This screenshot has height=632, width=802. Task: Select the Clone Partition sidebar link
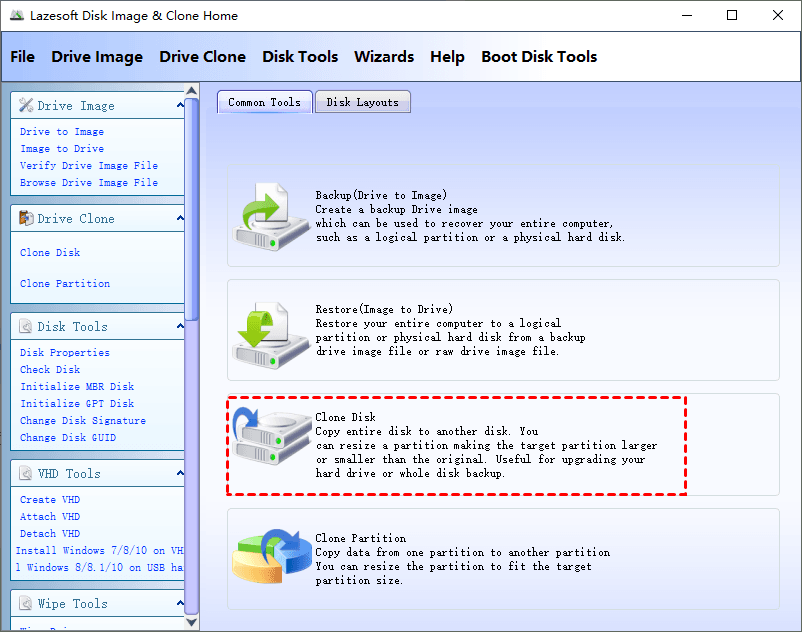pos(65,284)
